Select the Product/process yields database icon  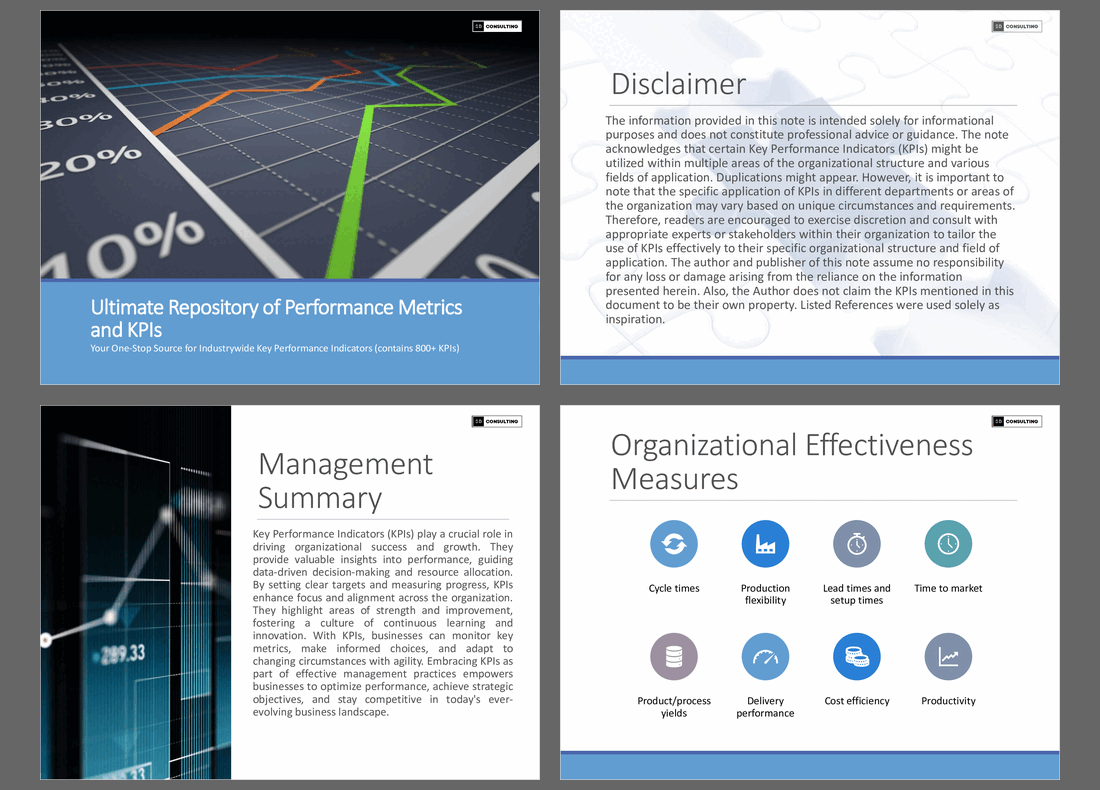coord(674,656)
